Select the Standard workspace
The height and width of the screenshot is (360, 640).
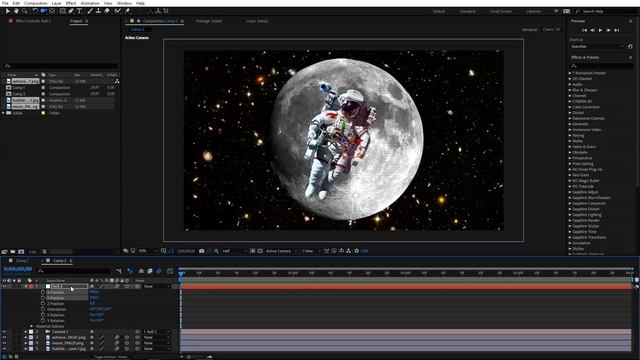click(468, 11)
